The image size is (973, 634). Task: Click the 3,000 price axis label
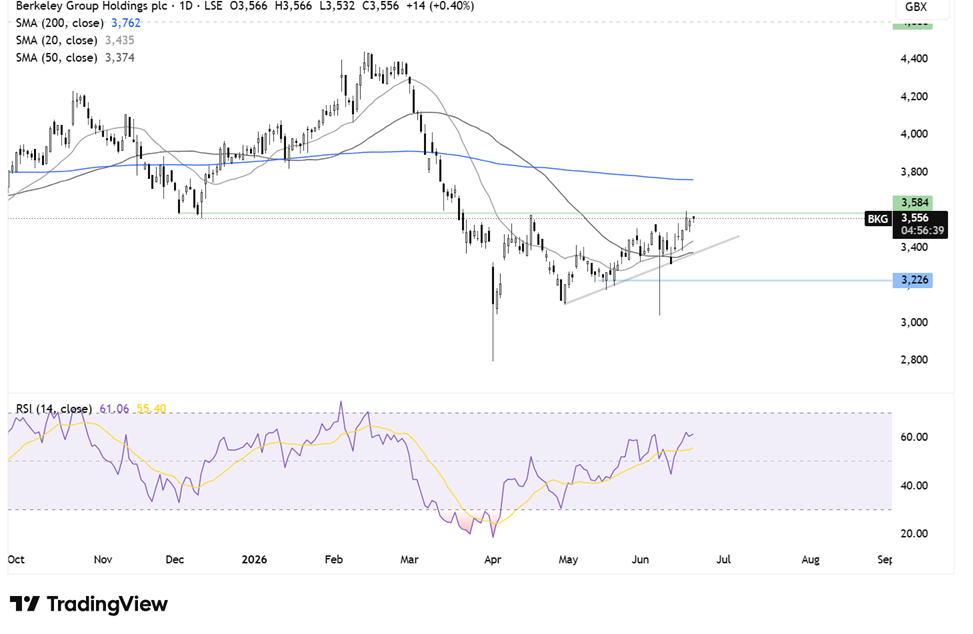point(915,323)
